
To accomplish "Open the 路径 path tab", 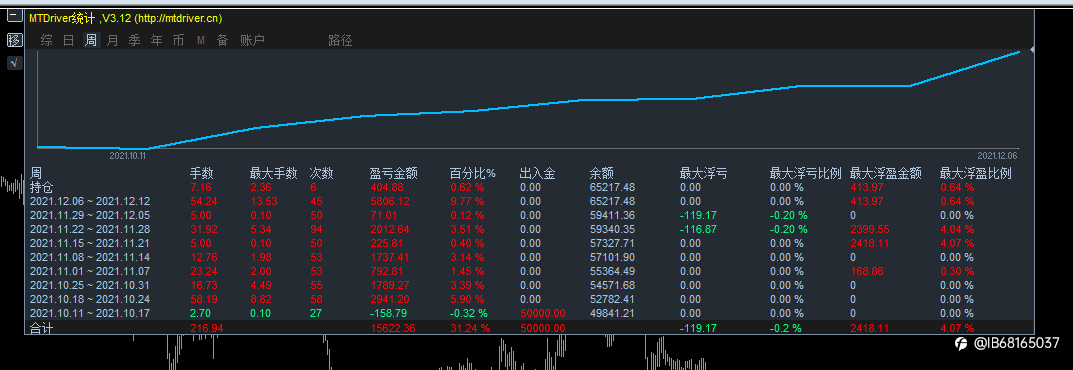I will pos(340,40).
